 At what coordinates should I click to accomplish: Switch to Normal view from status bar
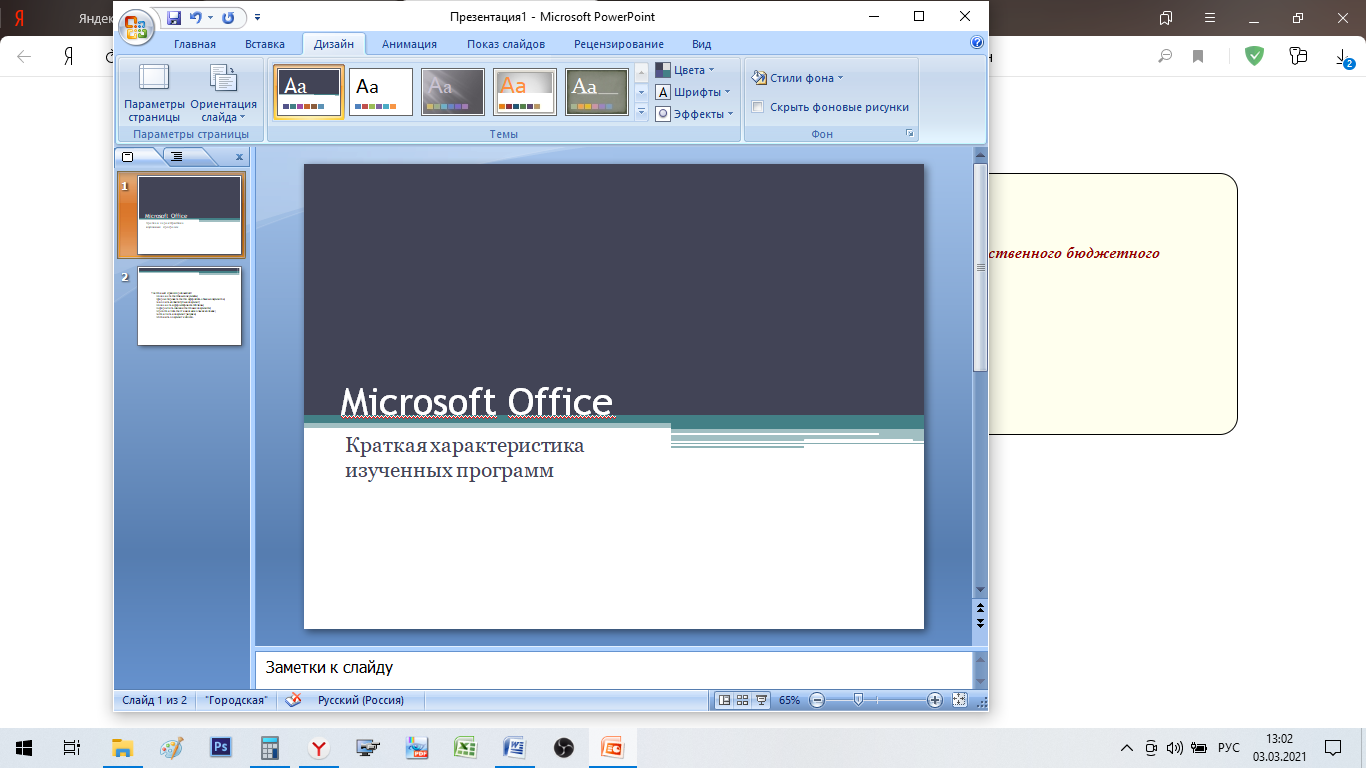(x=725, y=700)
